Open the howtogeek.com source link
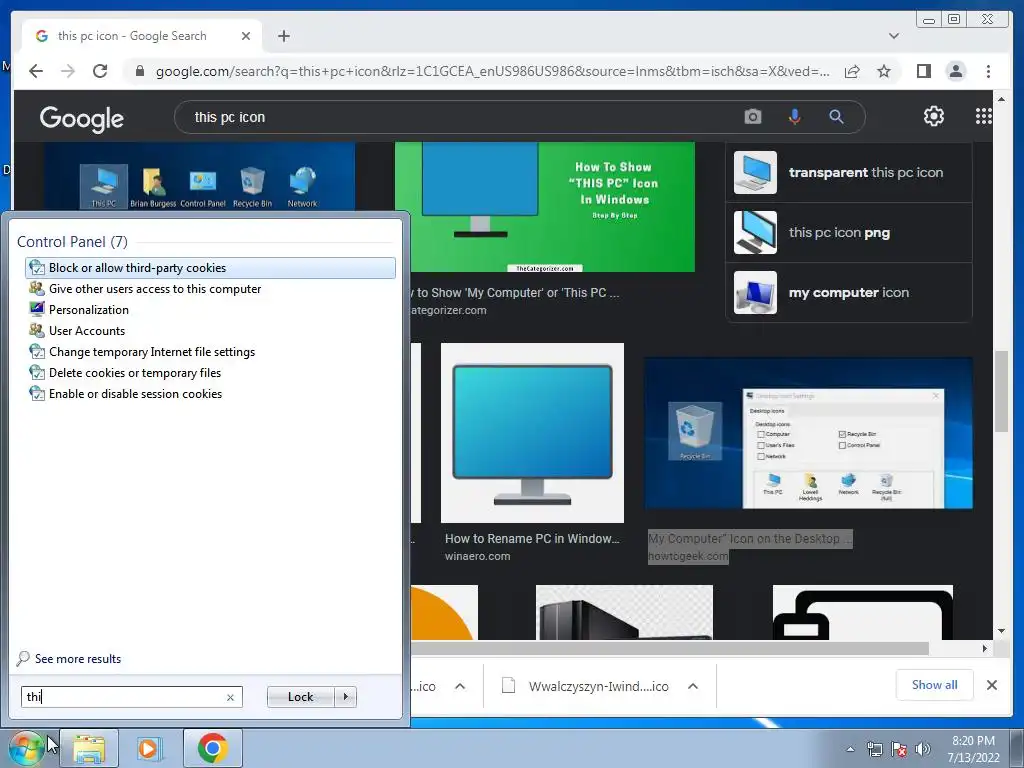This screenshot has width=1024, height=768. coord(688,556)
